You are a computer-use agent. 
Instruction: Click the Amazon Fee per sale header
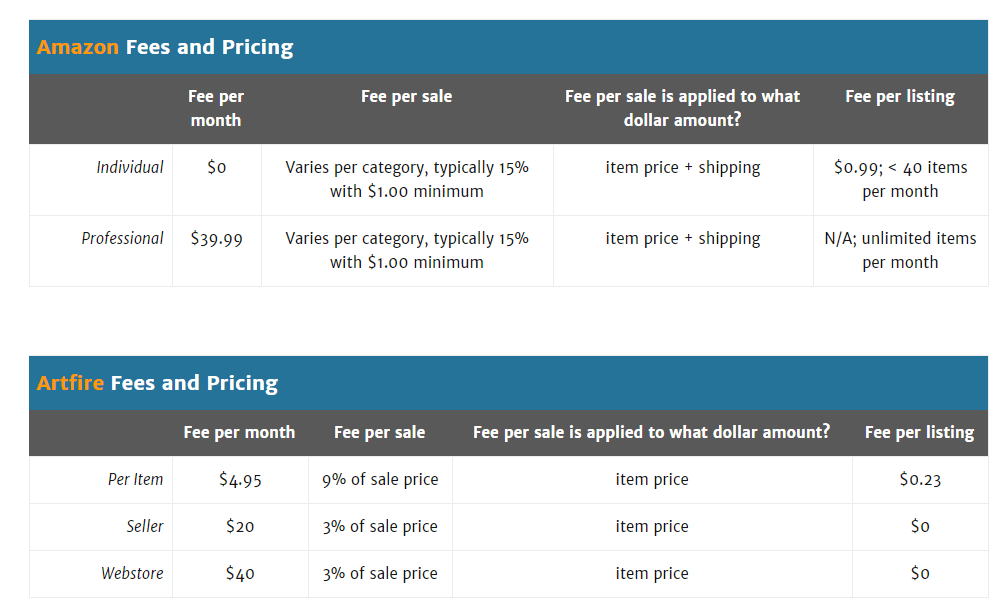(406, 96)
